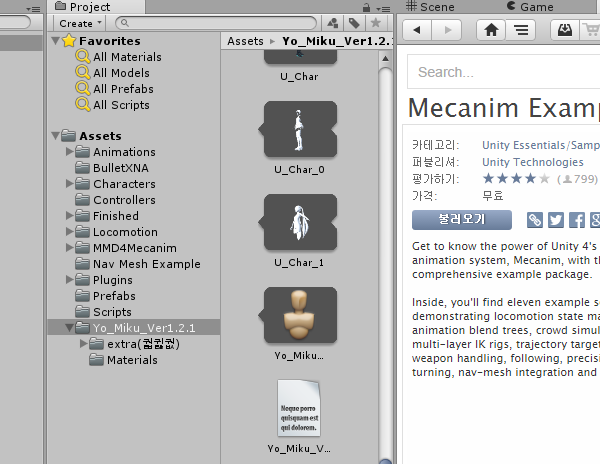Share package on Twitter

[556, 220]
